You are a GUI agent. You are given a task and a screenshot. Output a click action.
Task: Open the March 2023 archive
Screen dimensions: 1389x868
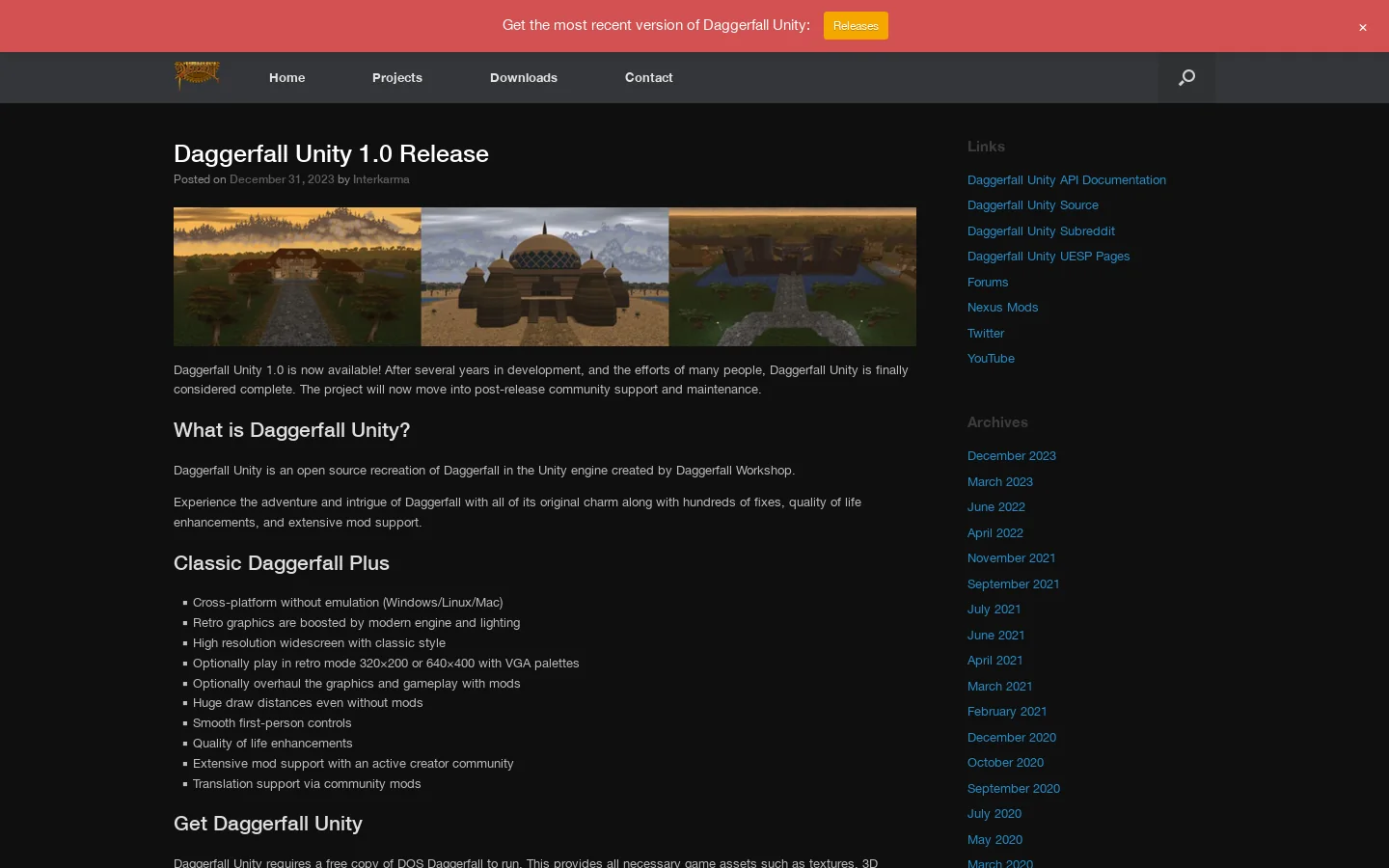pos(1000,482)
